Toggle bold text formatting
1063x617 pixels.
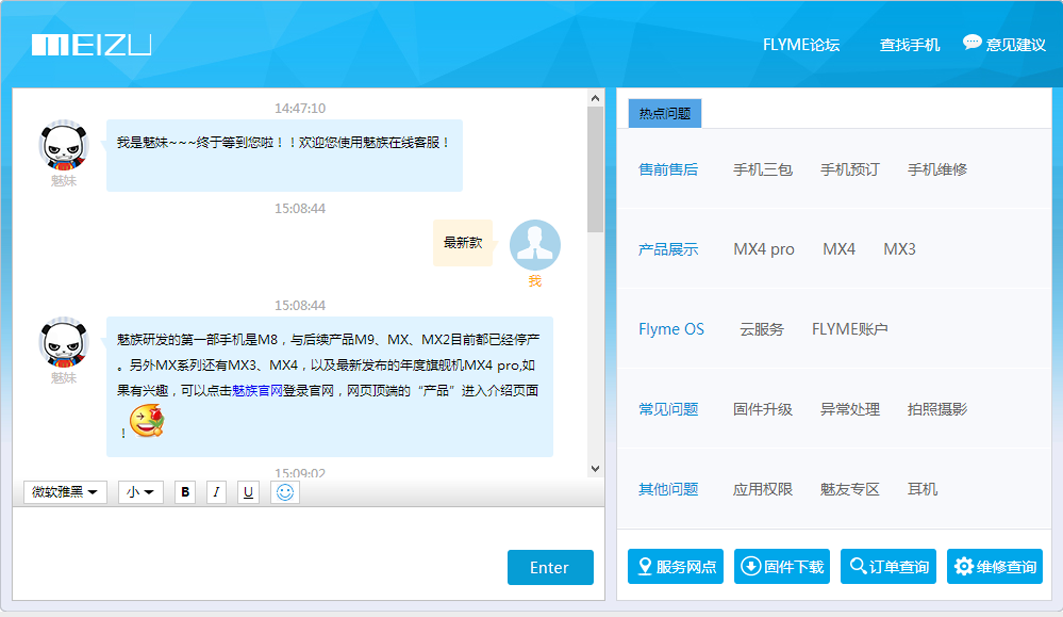(x=185, y=492)
